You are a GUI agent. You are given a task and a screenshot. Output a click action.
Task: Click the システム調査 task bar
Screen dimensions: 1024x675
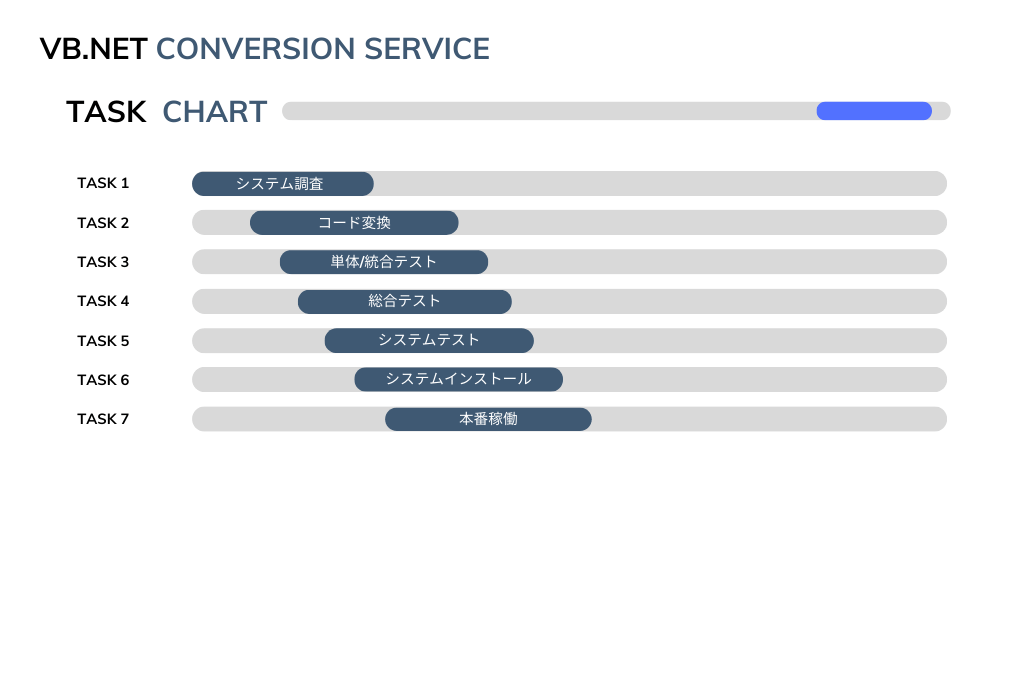pos(282,184)
